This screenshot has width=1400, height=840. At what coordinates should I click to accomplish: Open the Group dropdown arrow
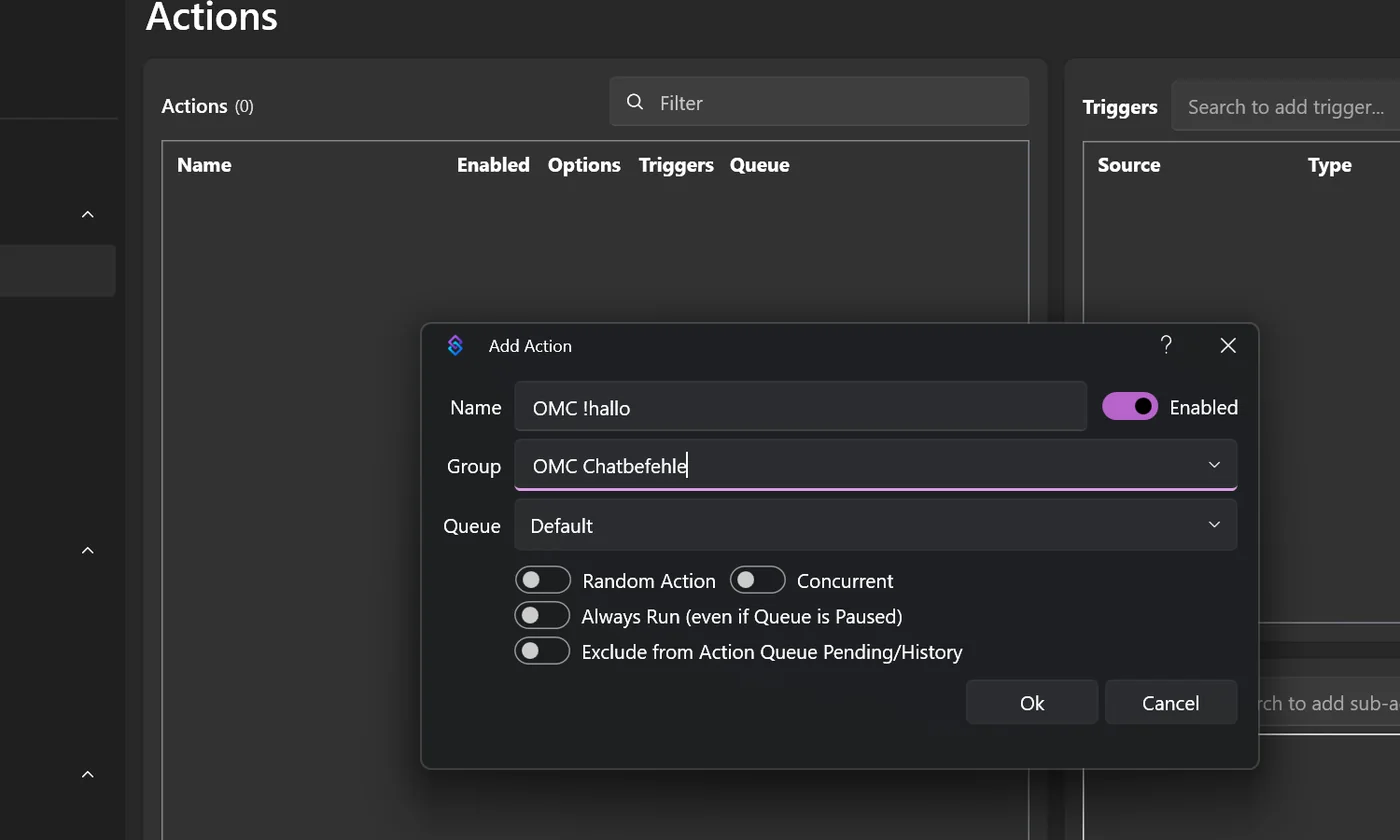point(1214,465)
